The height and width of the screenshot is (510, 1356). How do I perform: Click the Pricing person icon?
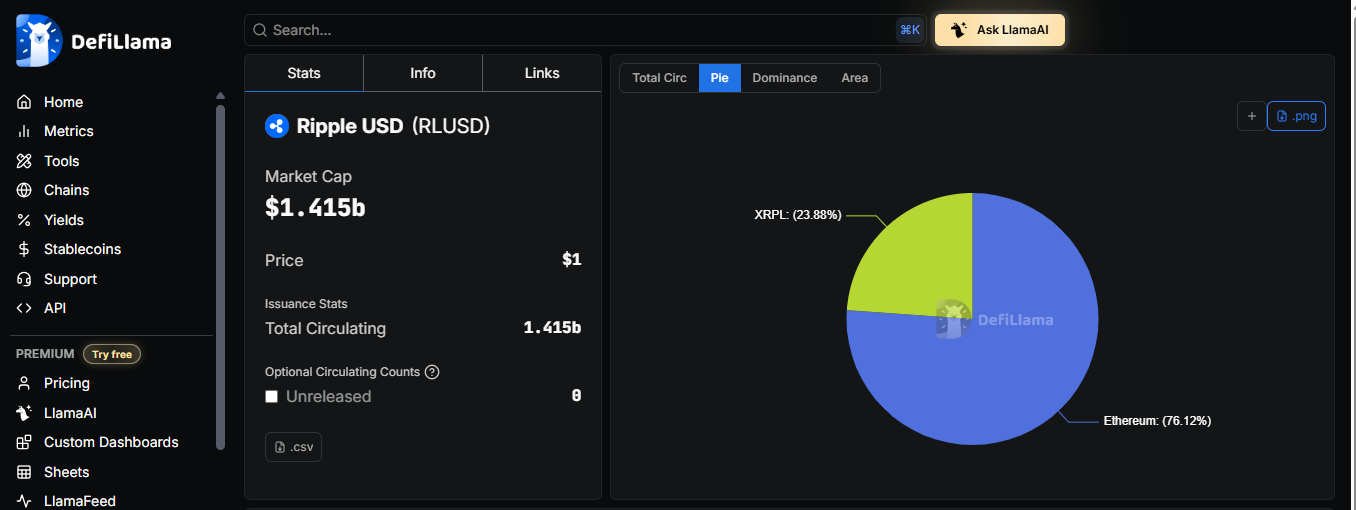[x=24, y=383]
